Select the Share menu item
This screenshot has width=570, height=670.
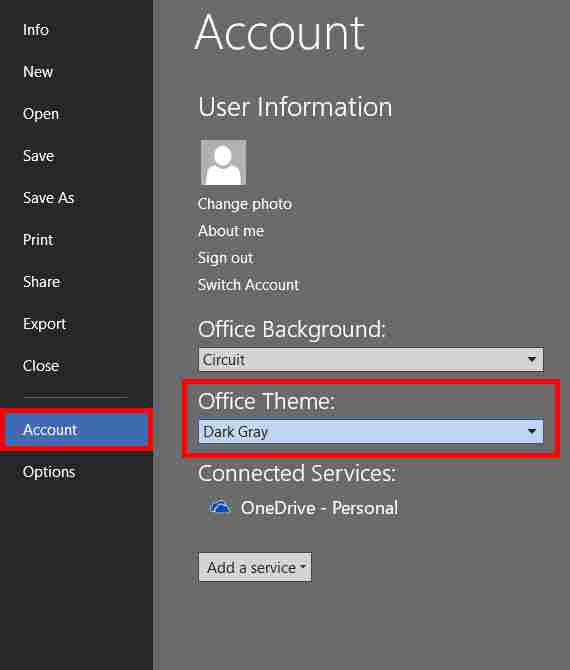coord(41,282)
